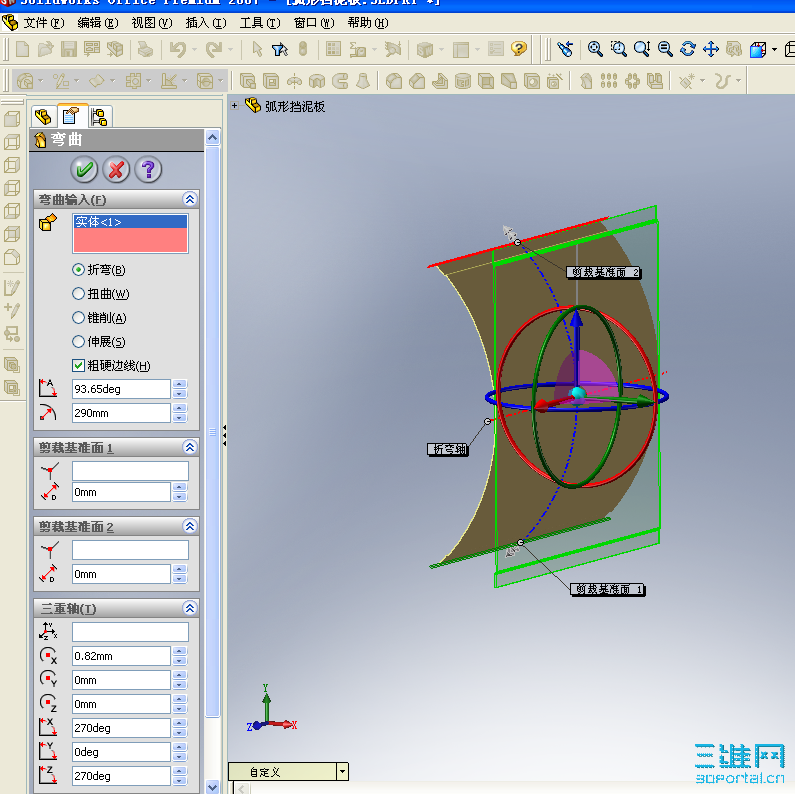Collapse the 剪裁基准面 1 section
This screenshot has height=794, width=795.
[x=190, y=447]
